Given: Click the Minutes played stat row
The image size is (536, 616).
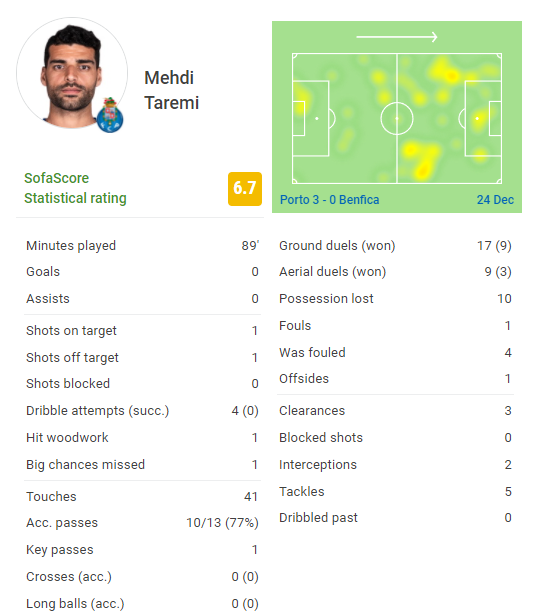Looking at the screenshot, I should point(142,246).
